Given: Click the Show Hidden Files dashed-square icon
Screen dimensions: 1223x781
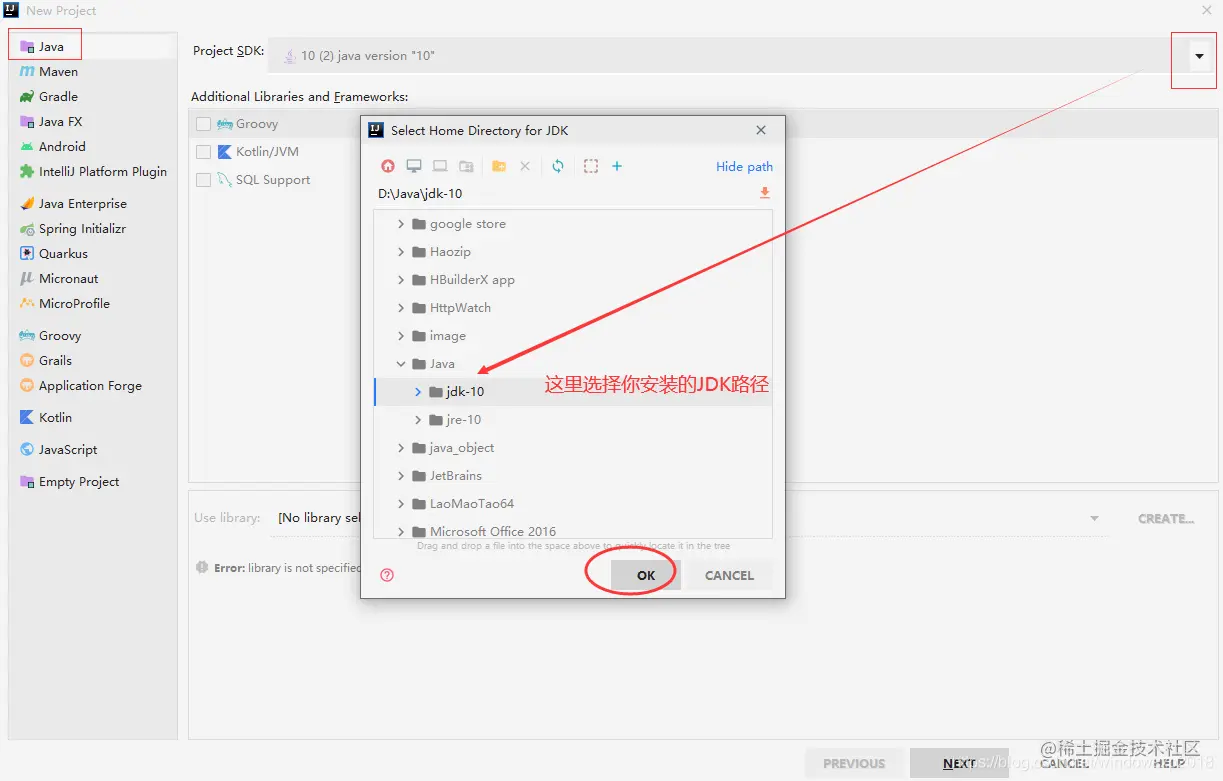Looking at the screenshot, I should pos(591,166).
